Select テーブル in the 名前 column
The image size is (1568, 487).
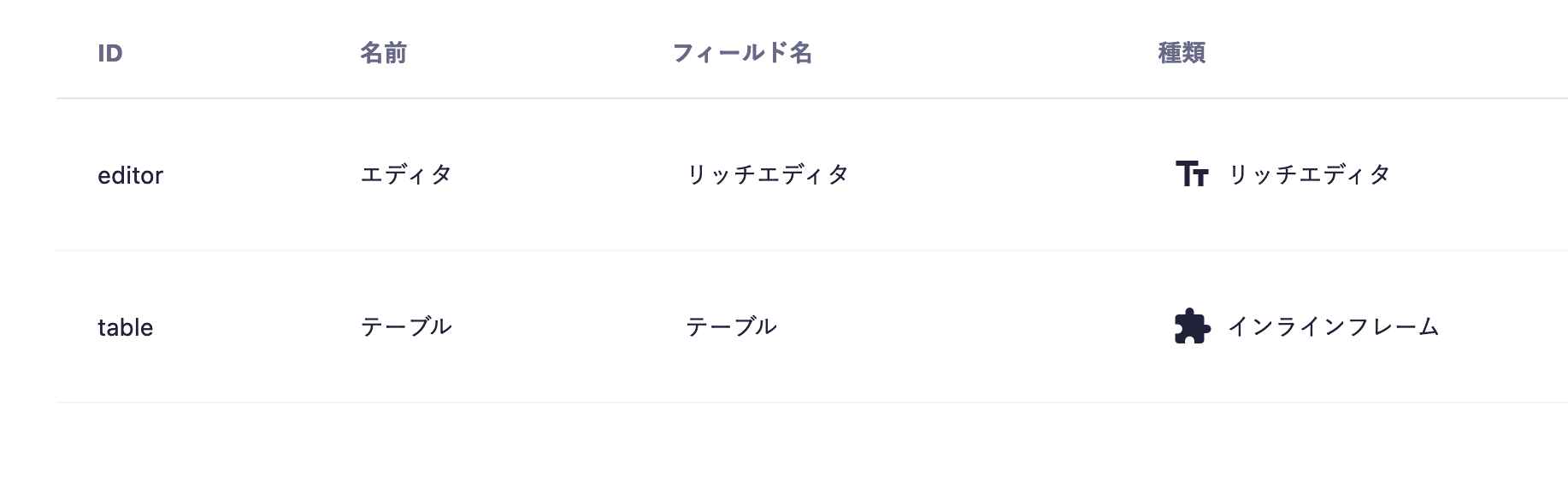point(406,326)
